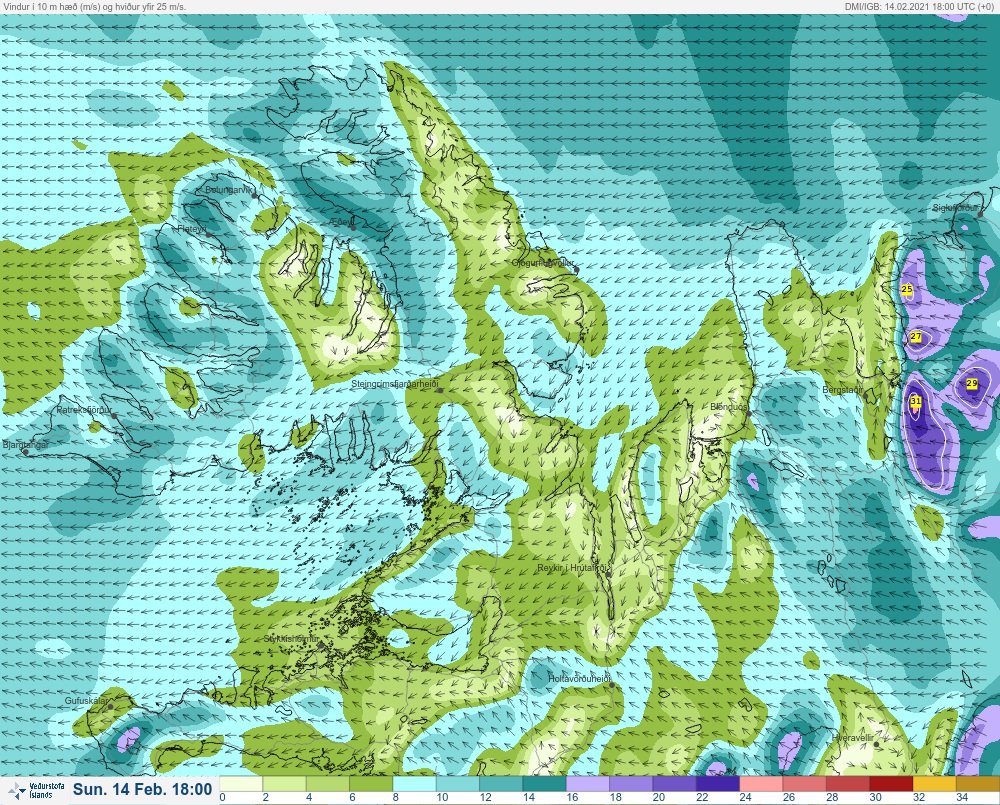Click the Veðurstofa Íslands logo
Viewport: 1000px width, 805px height.
click(x=36, y=790)
